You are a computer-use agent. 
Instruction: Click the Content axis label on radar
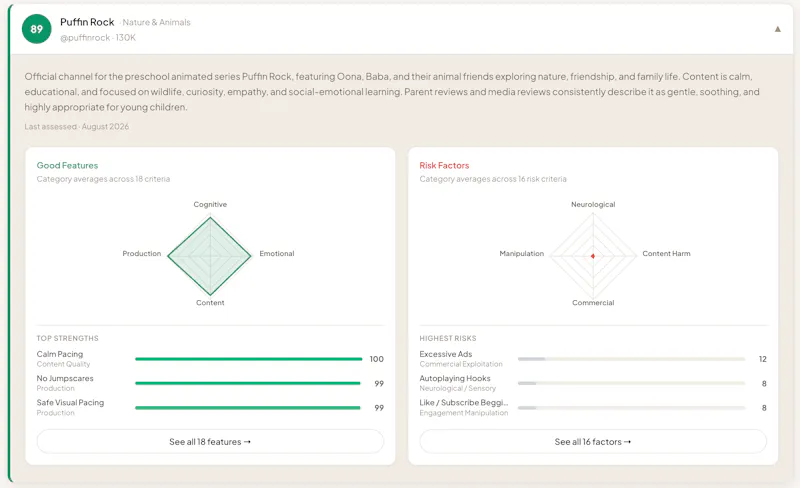[210, 303]
